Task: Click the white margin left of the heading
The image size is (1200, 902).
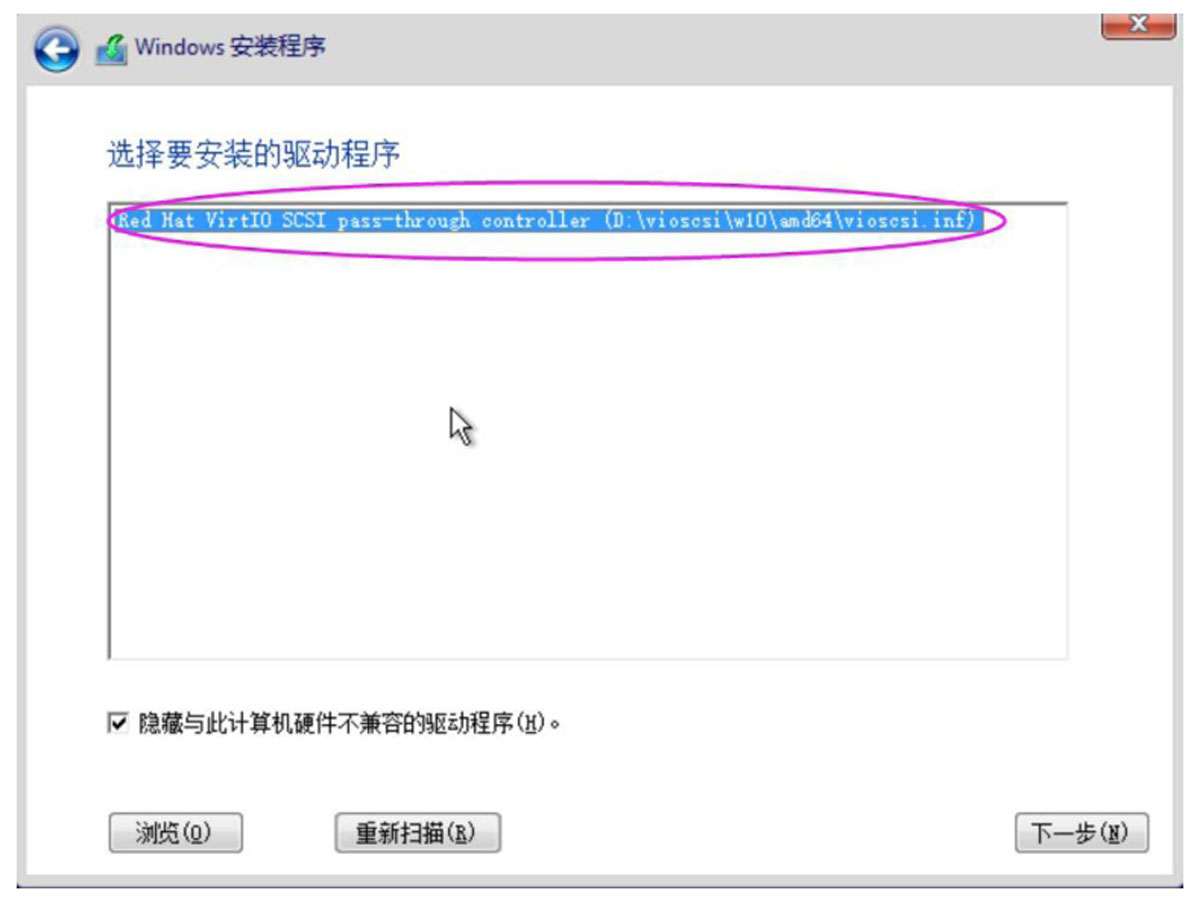Action: [x=66, y=155]
